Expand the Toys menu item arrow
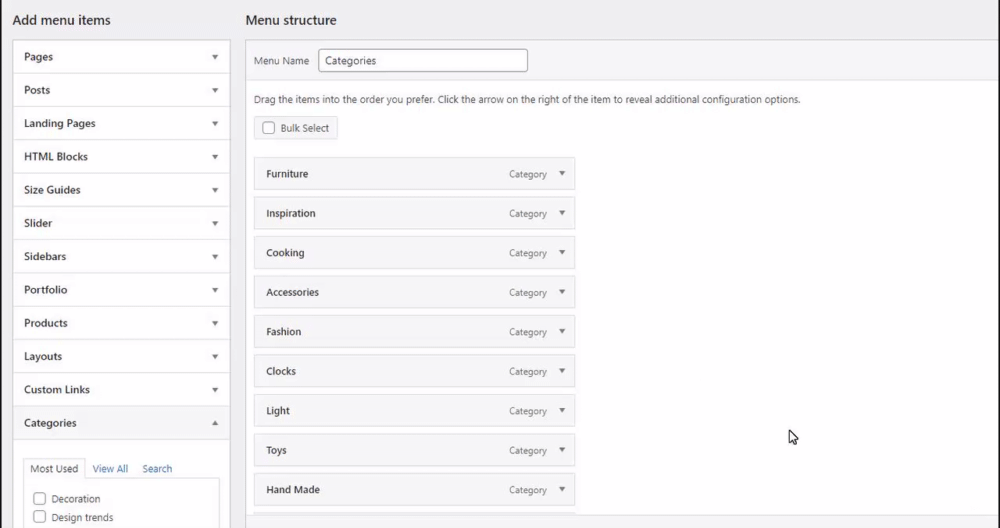 562,450
